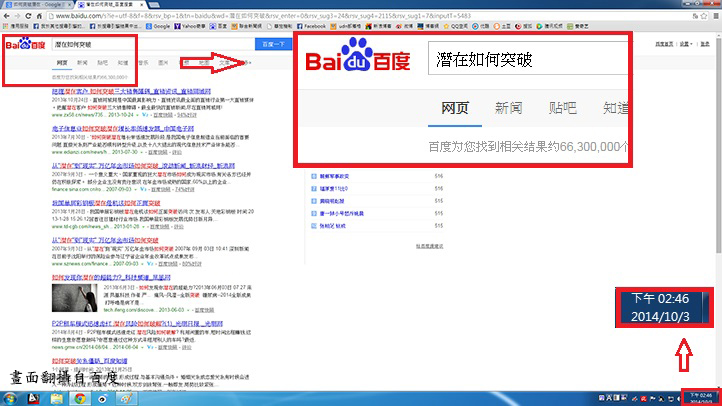Click the chalkboard thumbnail image in results
The height and width of the screenshot is (406, 722).
[75, 298]
